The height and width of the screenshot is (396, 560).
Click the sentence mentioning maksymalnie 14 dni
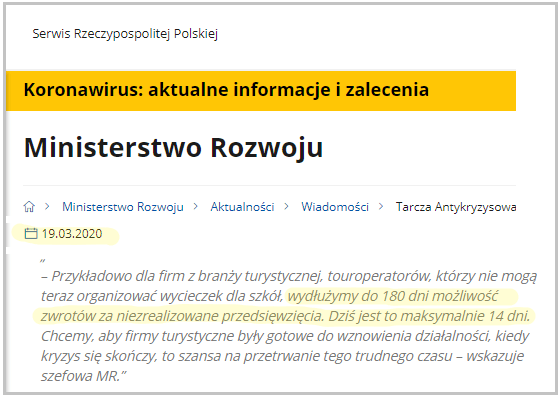[x=429, y=316]
